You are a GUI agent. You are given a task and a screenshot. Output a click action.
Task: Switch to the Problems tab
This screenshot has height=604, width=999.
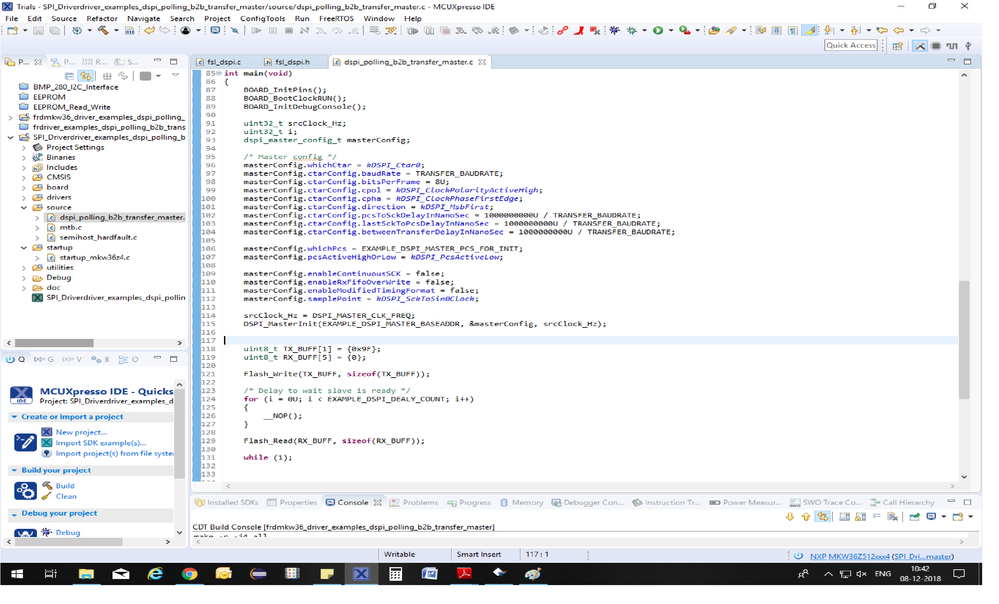(414, 503)
